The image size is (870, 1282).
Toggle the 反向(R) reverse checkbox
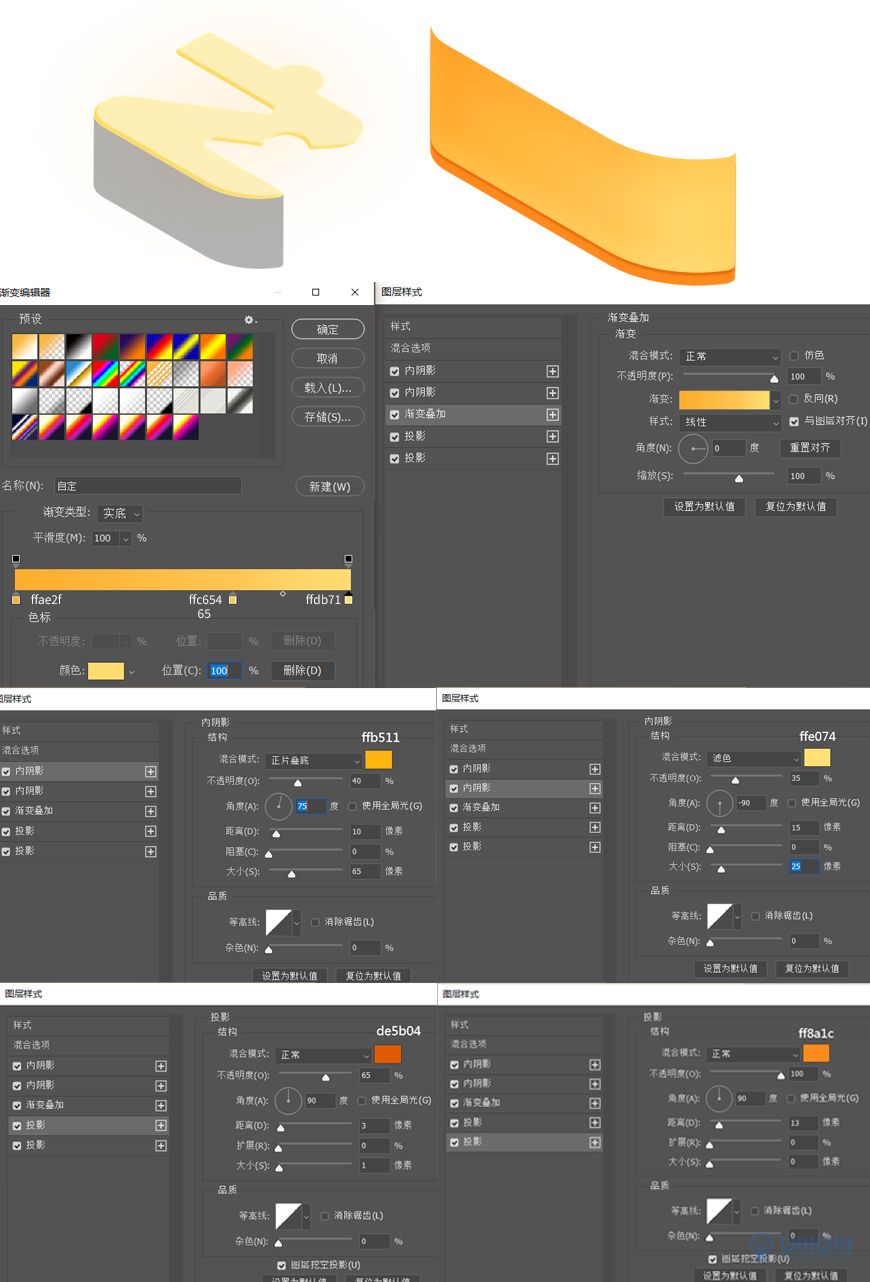coord(794,399)
